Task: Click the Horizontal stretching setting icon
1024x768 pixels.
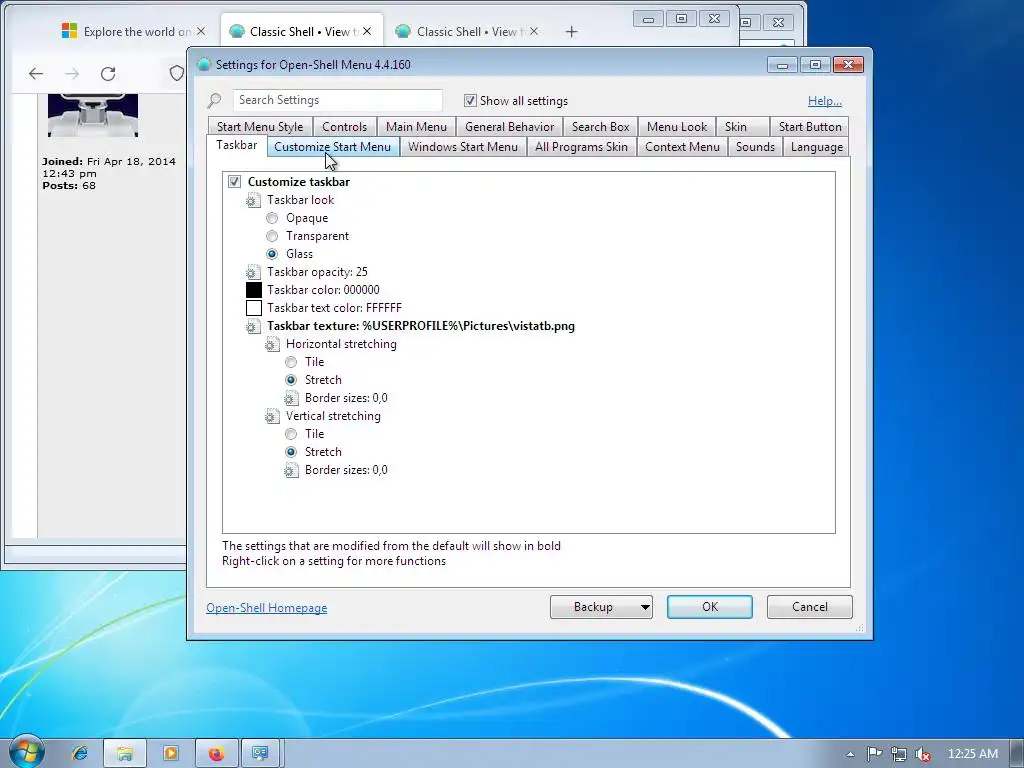Action: click(272, 344)
